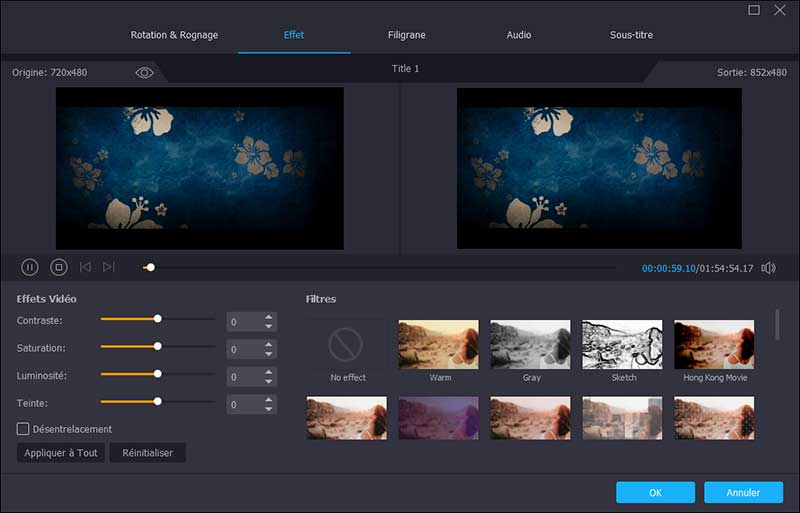Mute the volume speaker icon
800x513 pixels.
point(768,268)
